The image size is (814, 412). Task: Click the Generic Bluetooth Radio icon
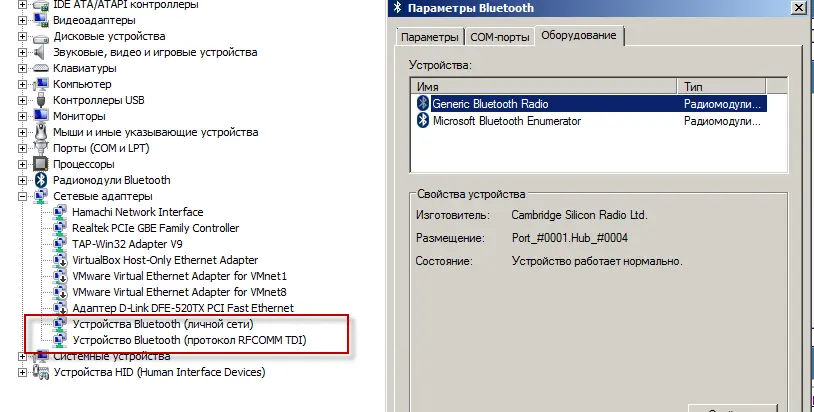422,103
